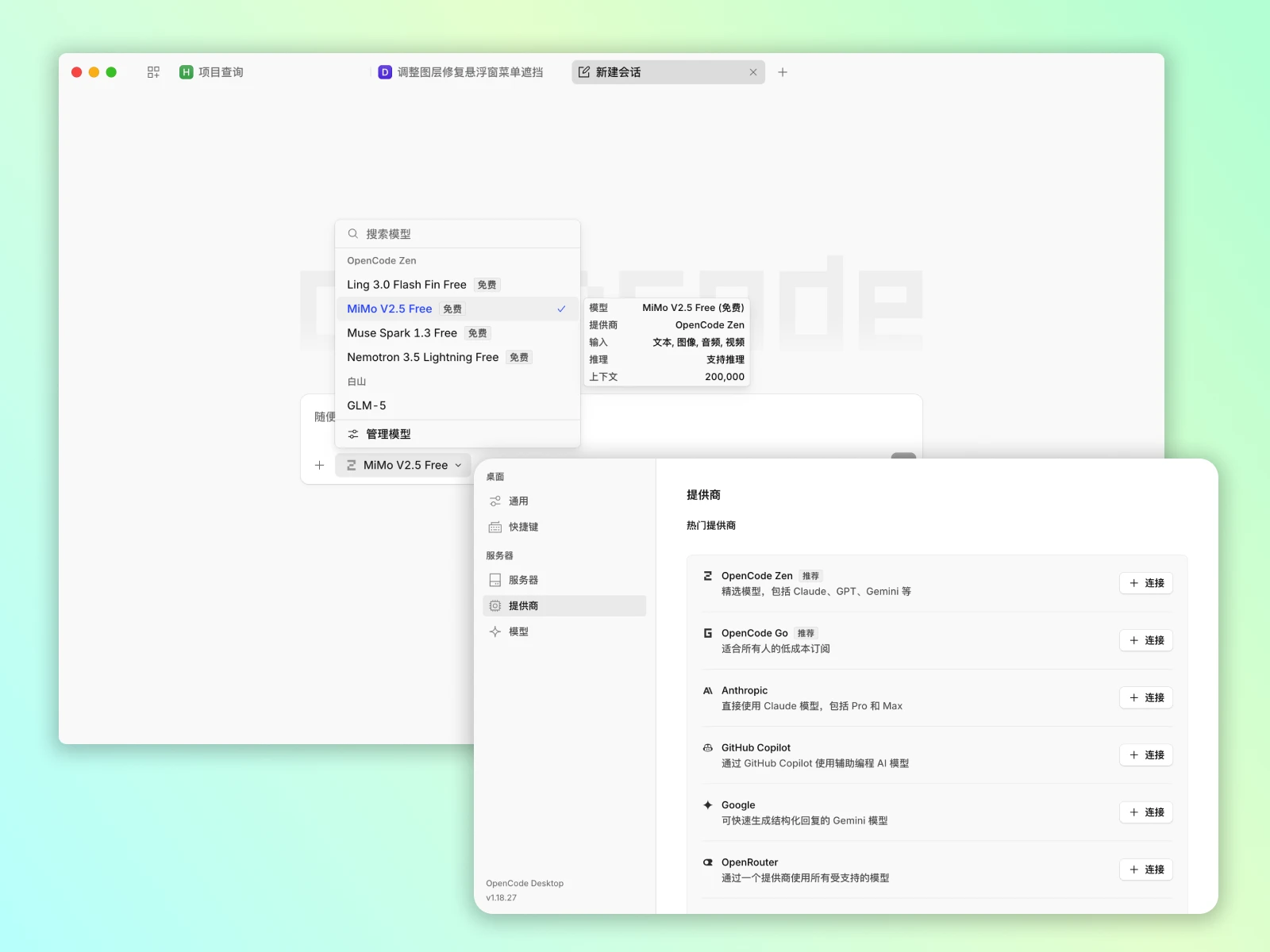
Task: Click the search magnifier icon in the model list
Action: coord(353,234)
